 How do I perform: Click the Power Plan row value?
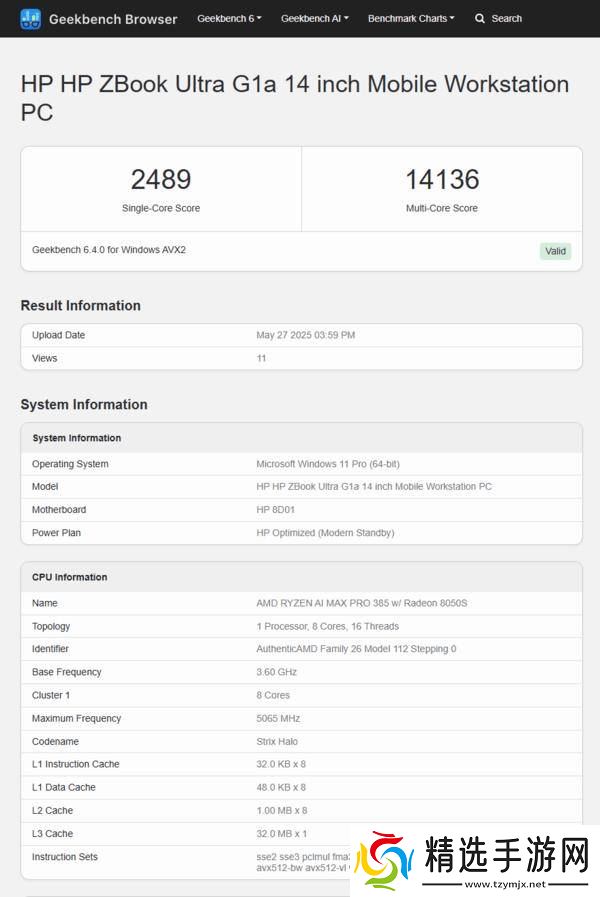[325, 533]
